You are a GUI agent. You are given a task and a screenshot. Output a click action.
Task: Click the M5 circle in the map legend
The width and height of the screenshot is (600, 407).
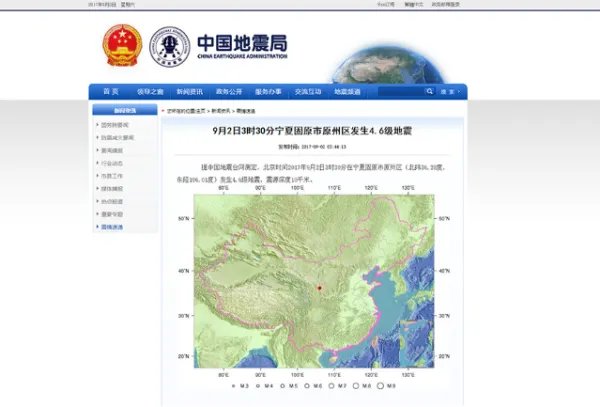pyautogui.click(x=283, y=386)
